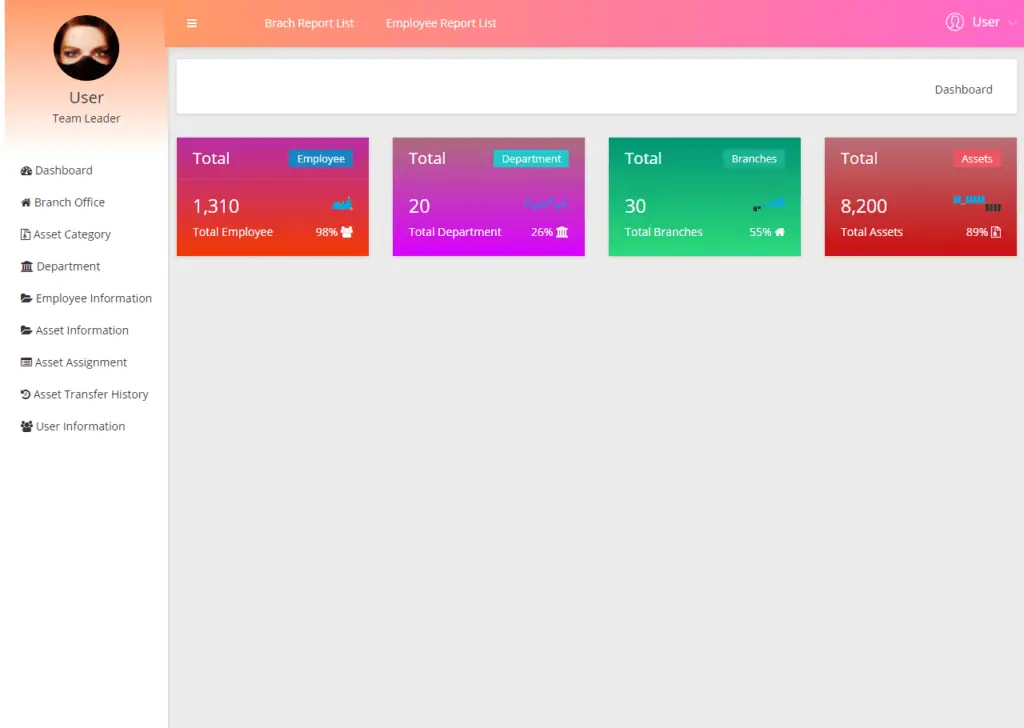Click the Asset Assignment list icon
This screenshot has width=1024, height=728.
[x=26, y=362]
